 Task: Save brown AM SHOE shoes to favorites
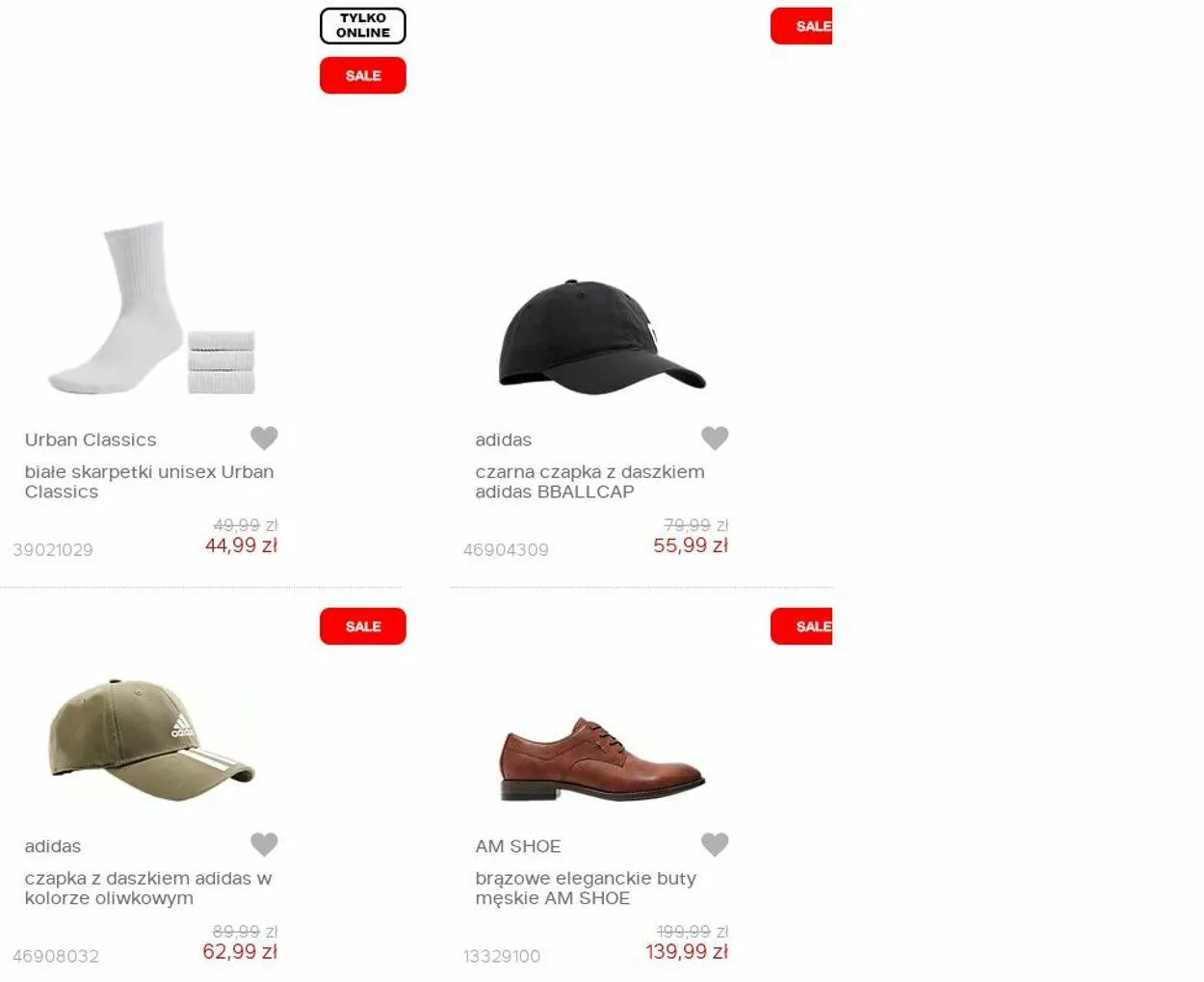click(715, 844)
